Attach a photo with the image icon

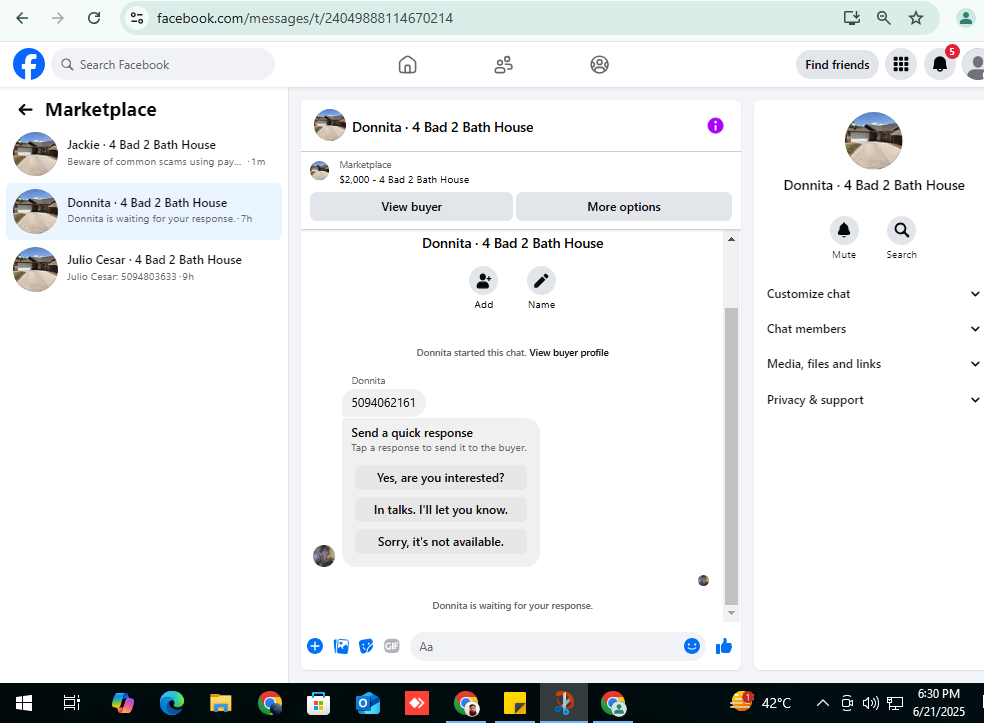(x=341, y=646)
